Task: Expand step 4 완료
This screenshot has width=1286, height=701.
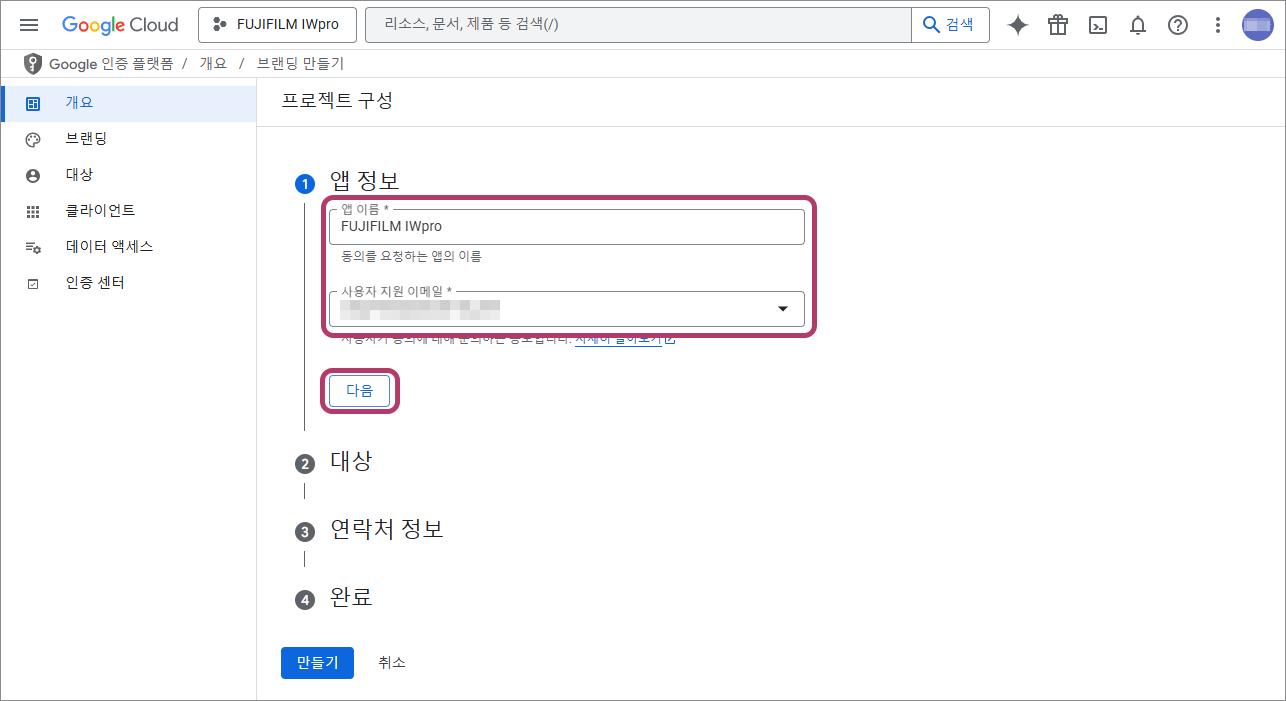Action: (351, 598)
